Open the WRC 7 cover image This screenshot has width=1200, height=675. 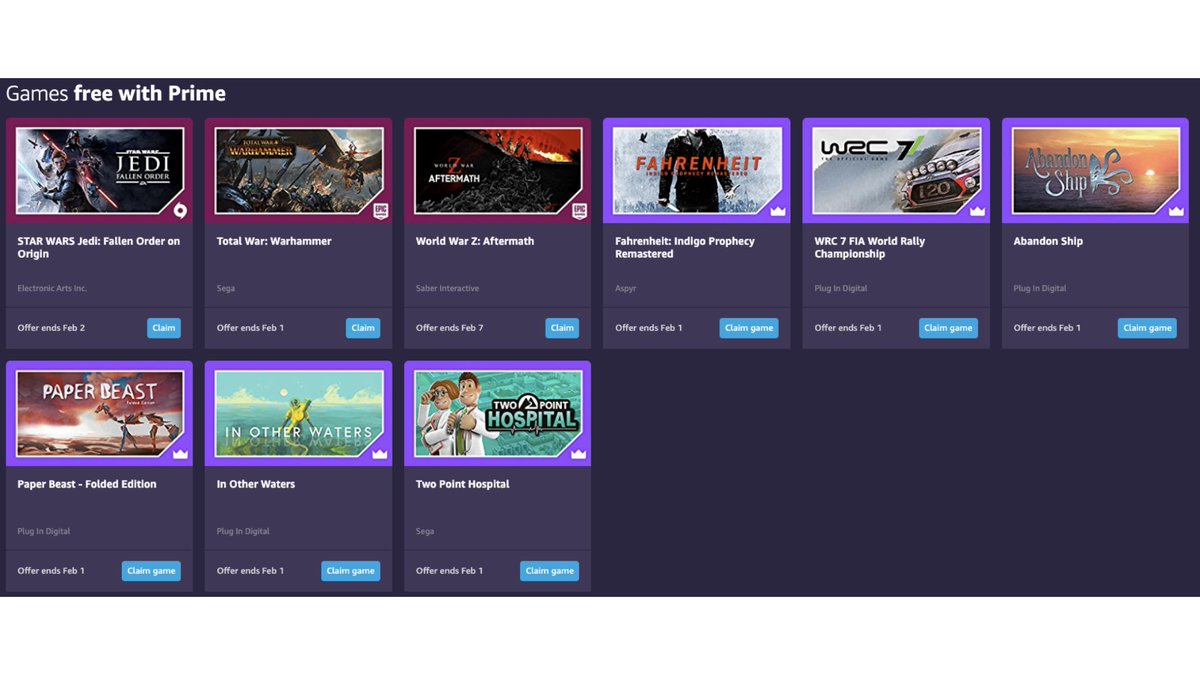[x=896, y=171]
